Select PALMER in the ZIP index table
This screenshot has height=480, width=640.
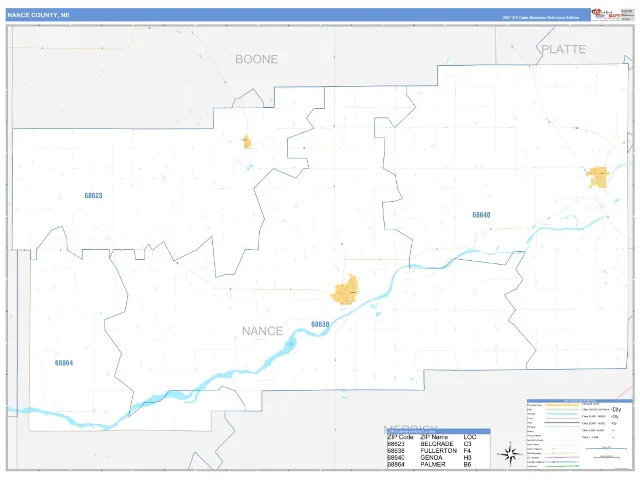pos(433,464)
